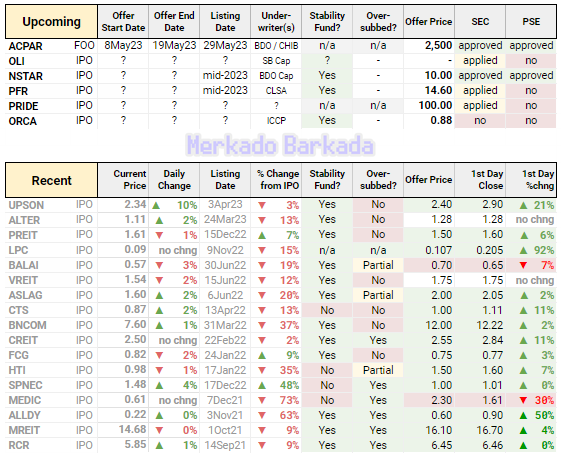Click the SB Cap underwriter cell

click(276, 61)
